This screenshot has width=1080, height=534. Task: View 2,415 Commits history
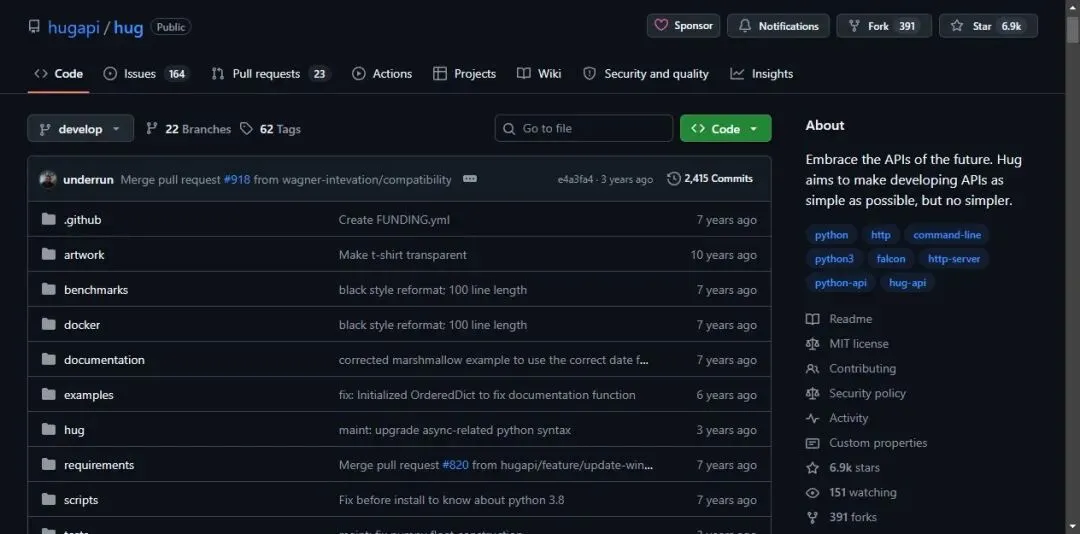(710, 178)
